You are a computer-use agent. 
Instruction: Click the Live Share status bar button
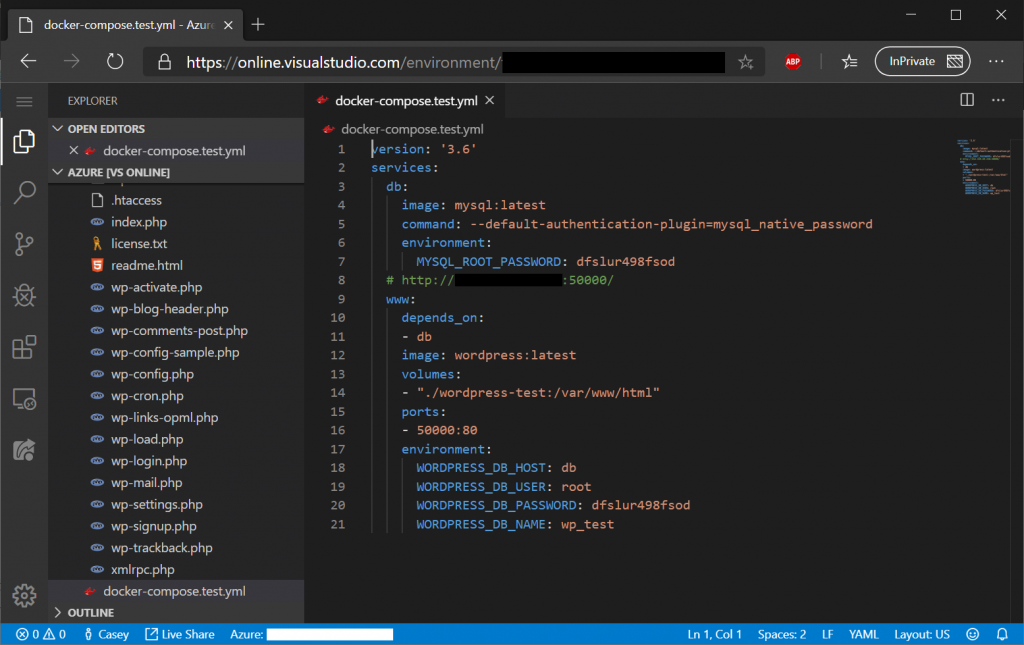coord(179,634)
